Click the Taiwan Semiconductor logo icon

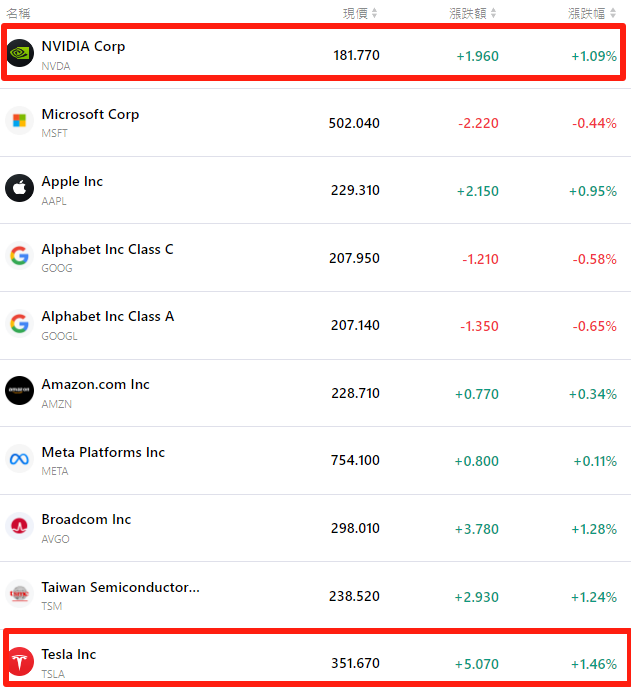(x=19, y=594)
